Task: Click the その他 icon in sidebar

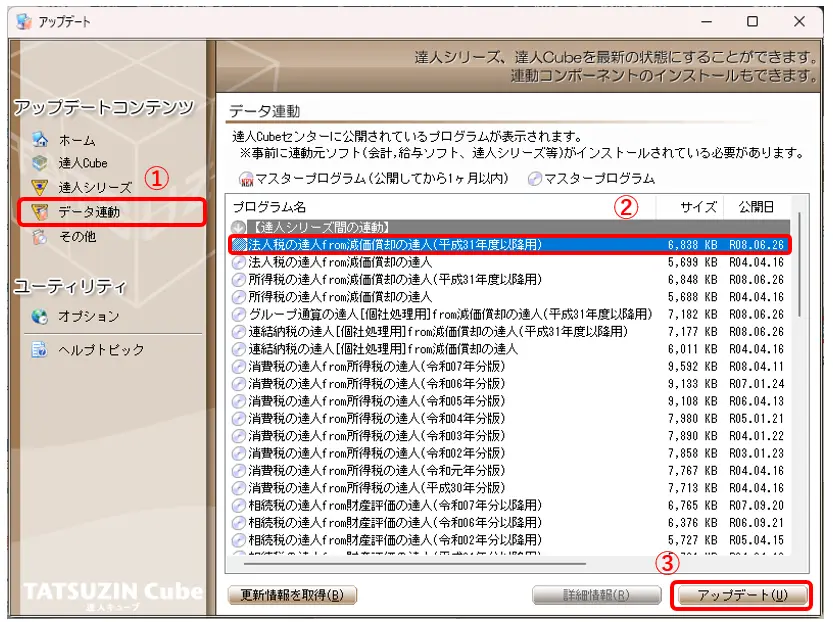Action: click(x=40, y=236)
